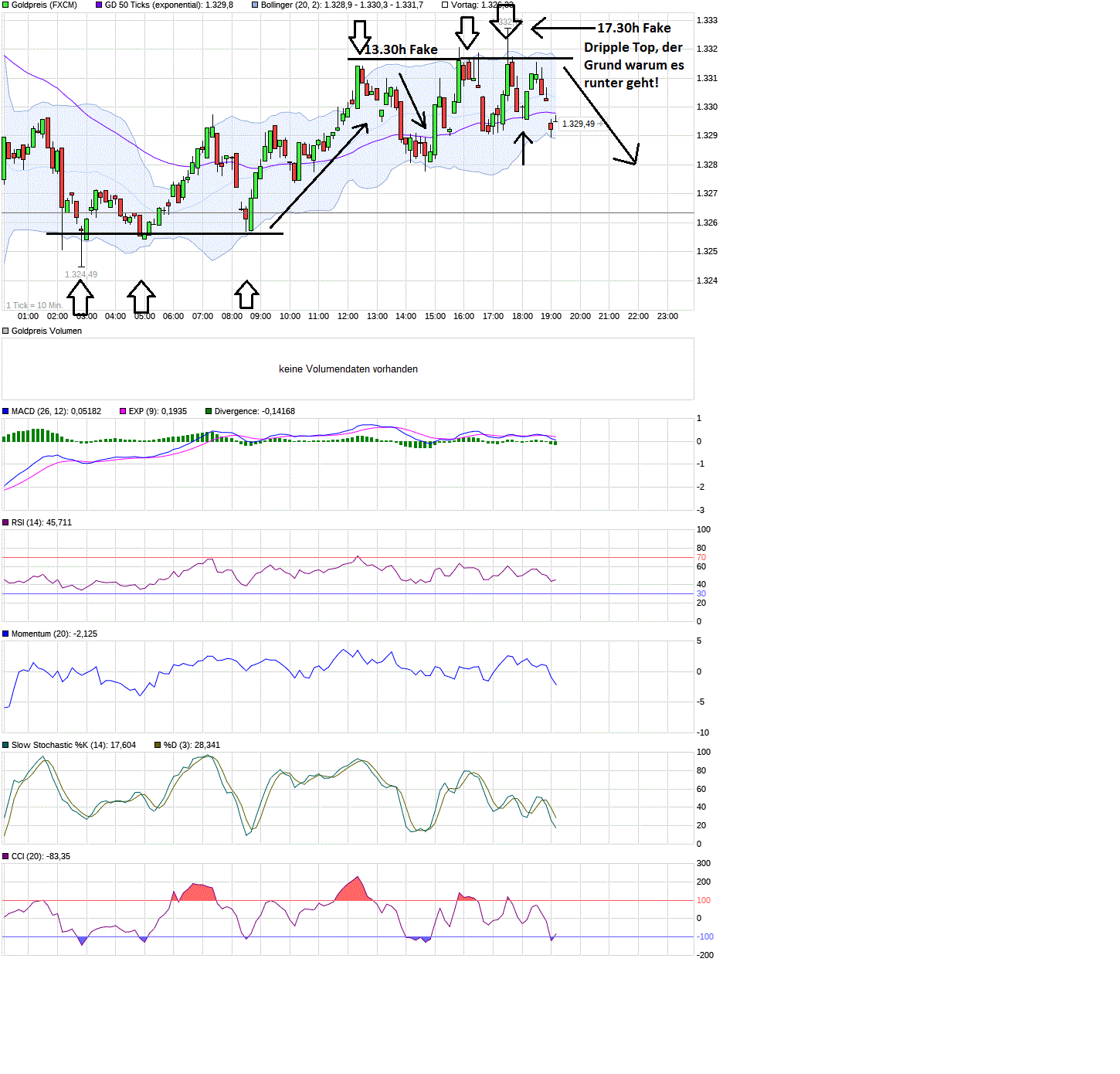Select the Momentum (20) legend icon
The height and width of the screenshot is (1074, 1120).
pyautogui.click(x=5, y=633)
